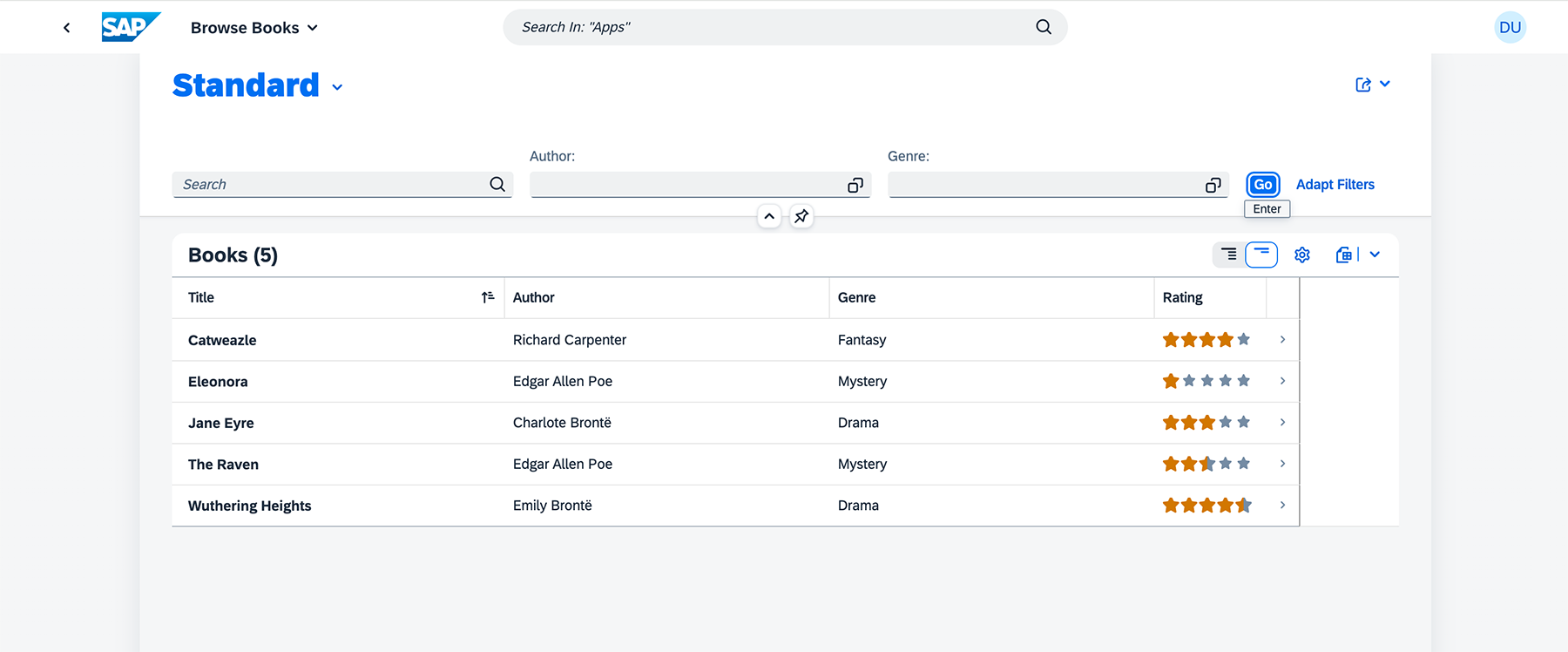Image resolution: width=1568 pixels, height=652 pixels.
Task: Click the Fantasy genre cell
Action: (x=862, y=340)
